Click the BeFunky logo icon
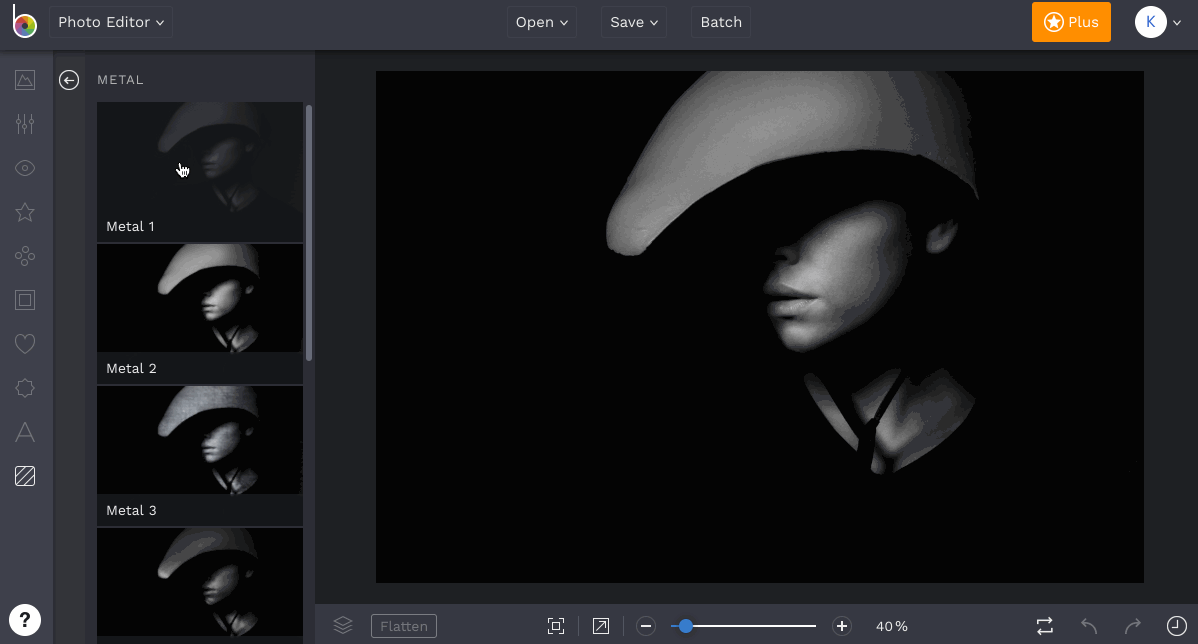Screen dimensions: 1198x644 [24, 21]
